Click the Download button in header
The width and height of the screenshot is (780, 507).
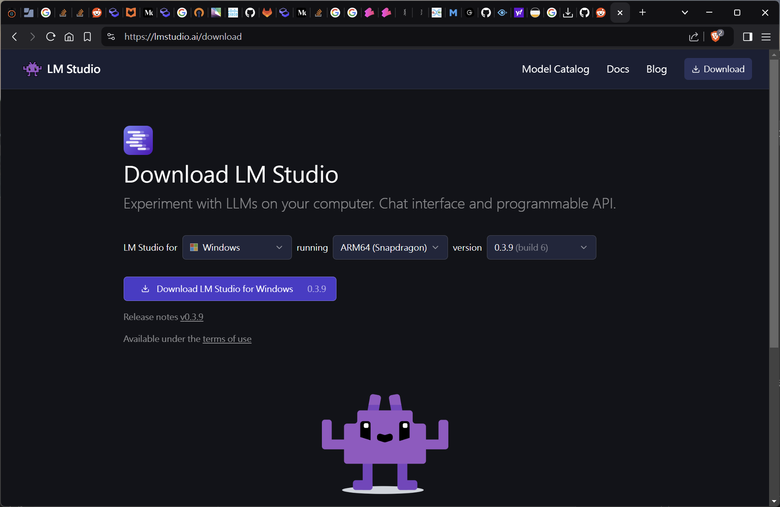[x=718, y=69]
